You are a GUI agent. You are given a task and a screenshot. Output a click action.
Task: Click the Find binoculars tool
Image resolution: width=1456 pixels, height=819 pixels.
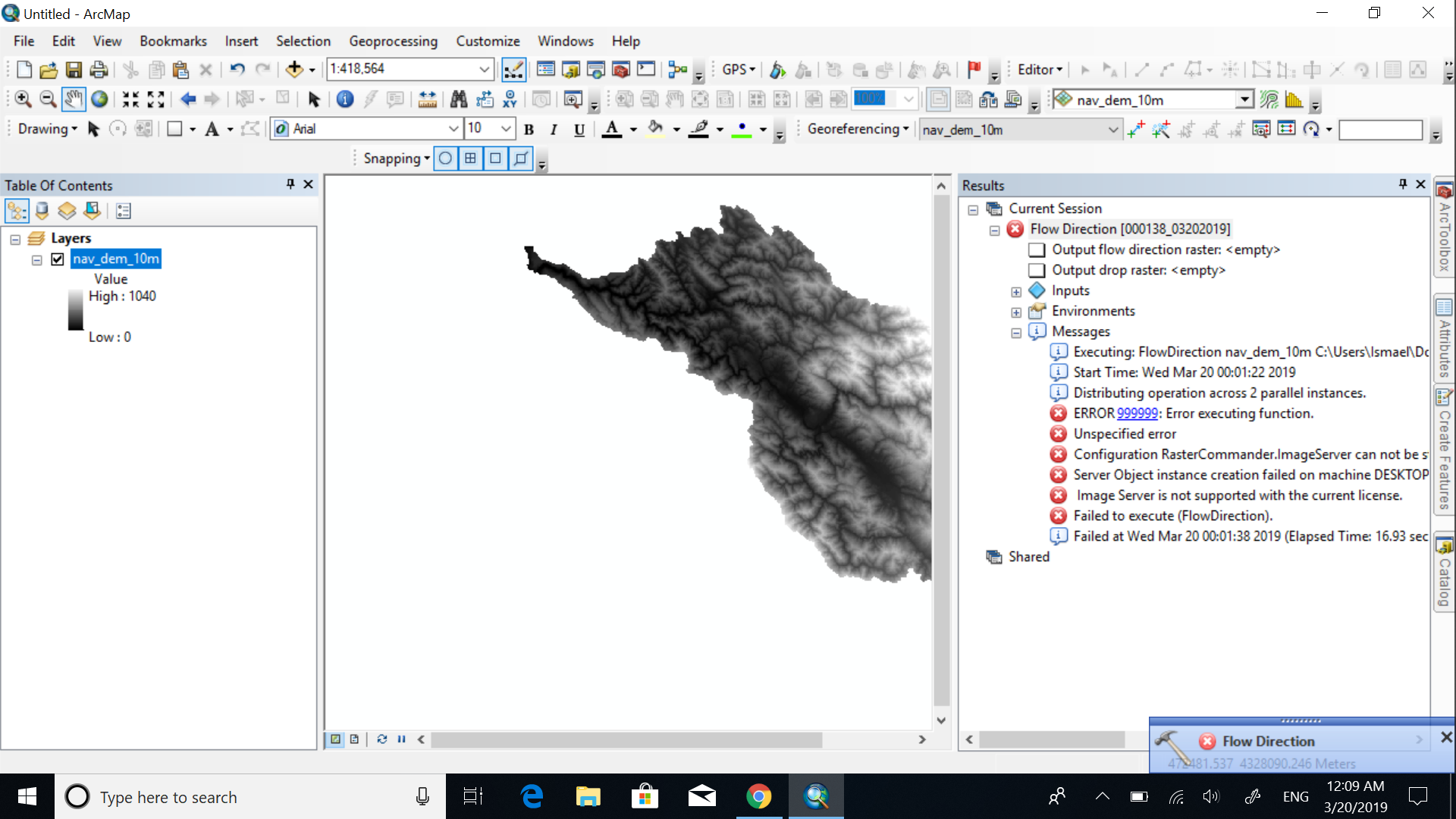[458, 99]
